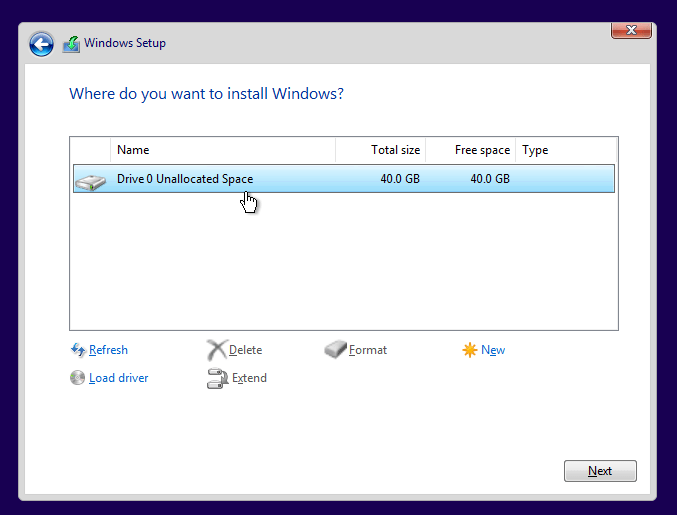The height and width of the screenshot is (515, 677).
Task: Click the Load driver disc icon
Action: (77, 378)
